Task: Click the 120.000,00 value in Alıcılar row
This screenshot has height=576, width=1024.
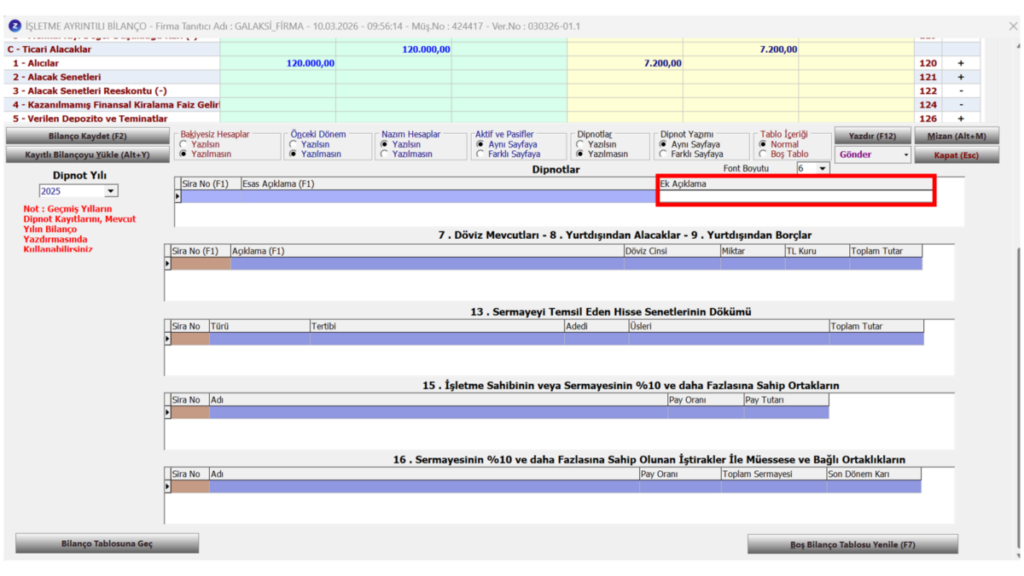Action: (310, 63)
